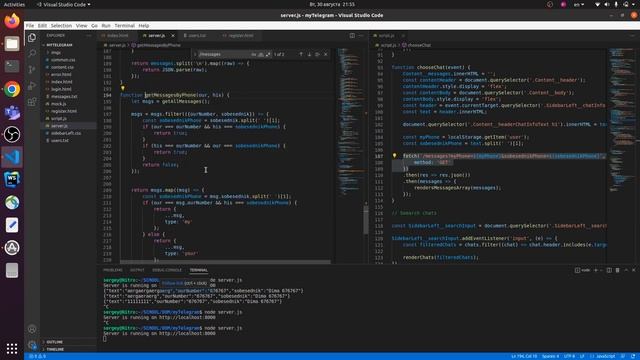Open Firefox from the Ubuntu dock
The height and width of the screenshot is (360, 640).
(12, 21)
